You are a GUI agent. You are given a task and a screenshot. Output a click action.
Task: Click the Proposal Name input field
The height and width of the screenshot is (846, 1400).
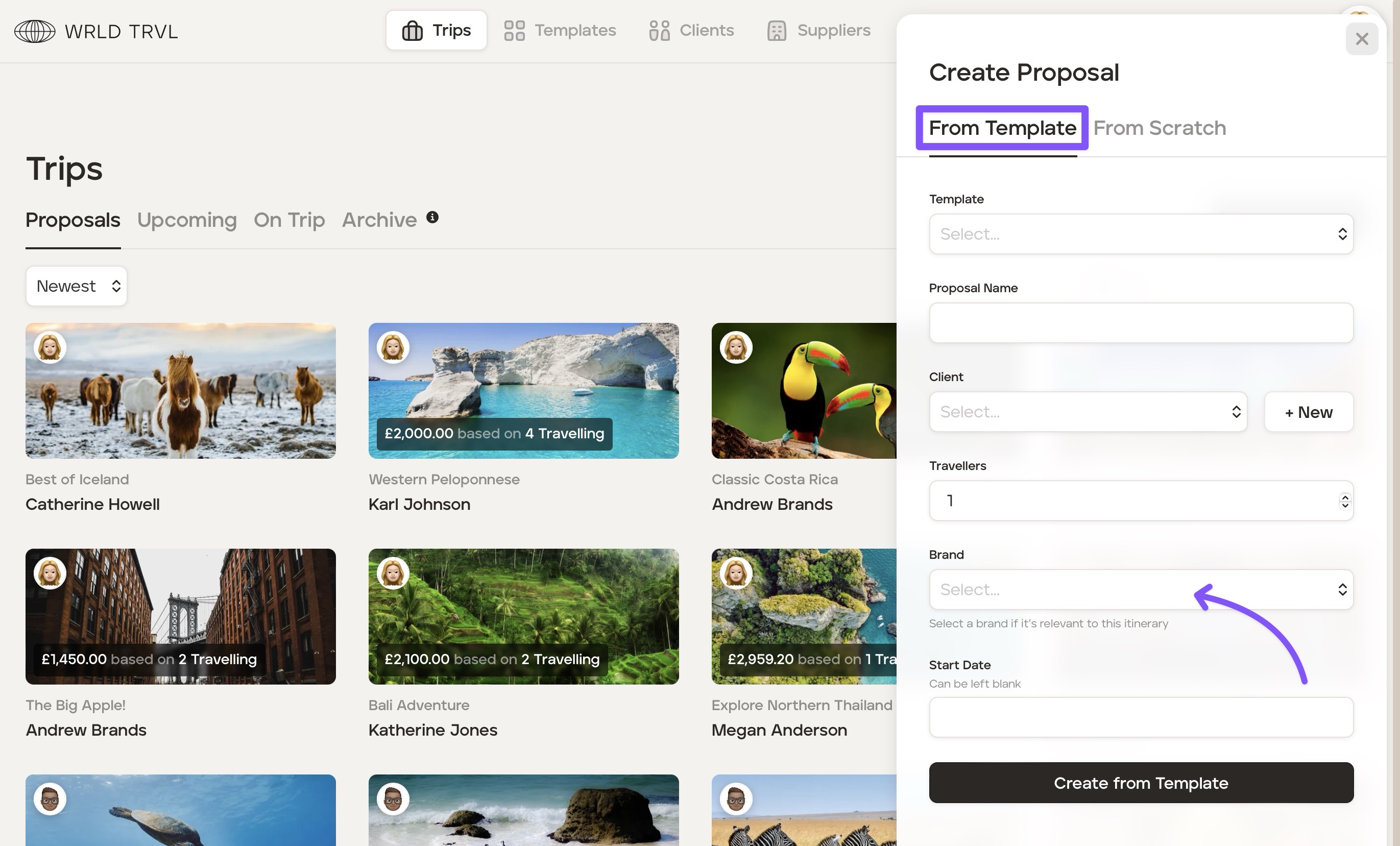[x=1141, y=323]
